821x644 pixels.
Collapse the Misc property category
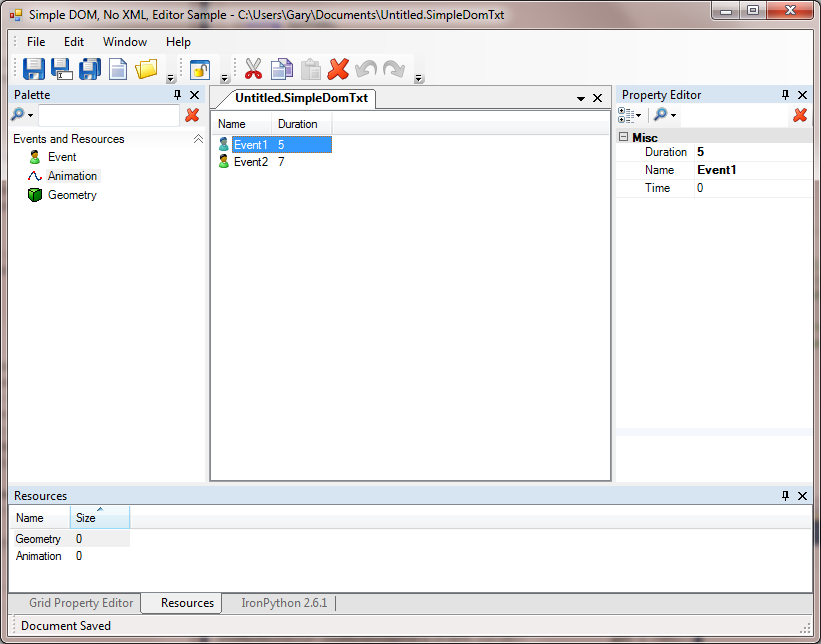coord(623,137)
